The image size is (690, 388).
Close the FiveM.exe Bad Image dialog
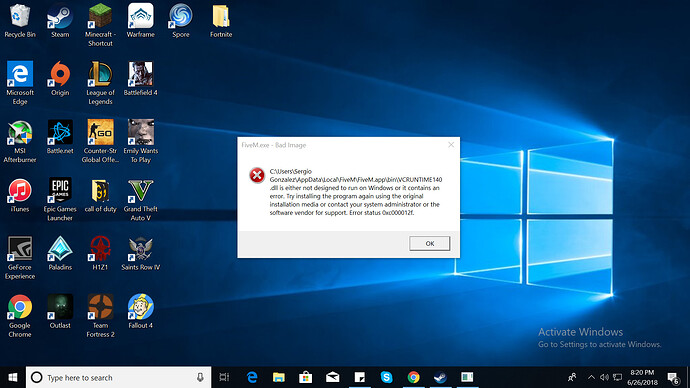coord(451,145)
